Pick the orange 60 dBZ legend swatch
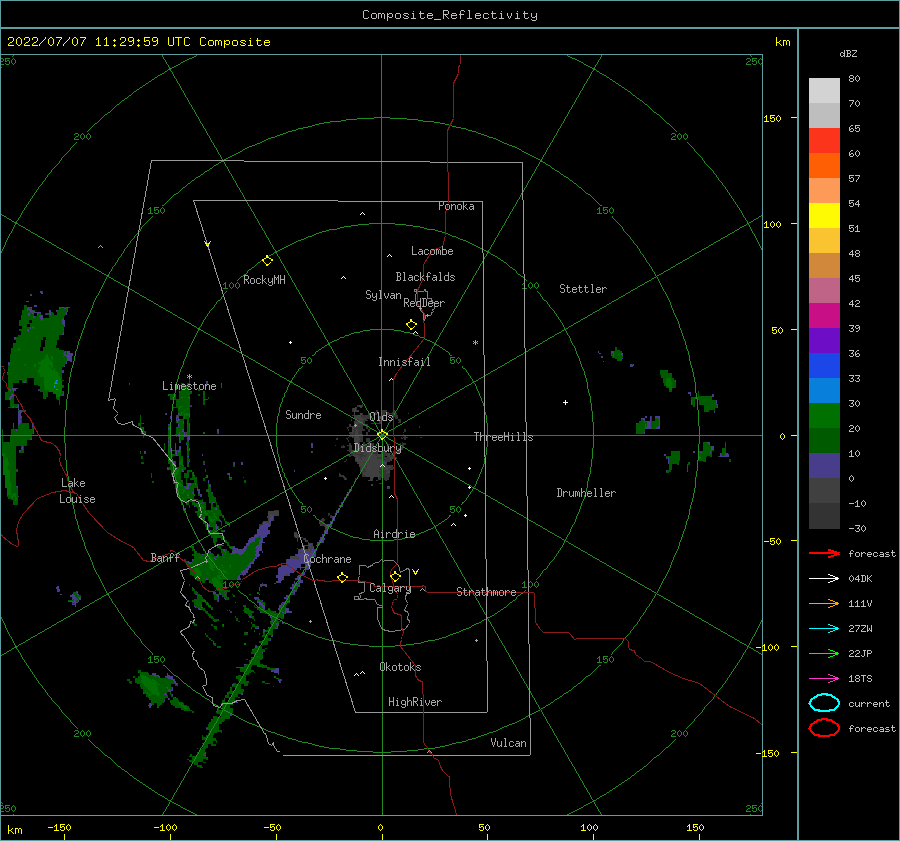This screenshot has width=900, height=841. pyautogui.click(x=824, y=165)
